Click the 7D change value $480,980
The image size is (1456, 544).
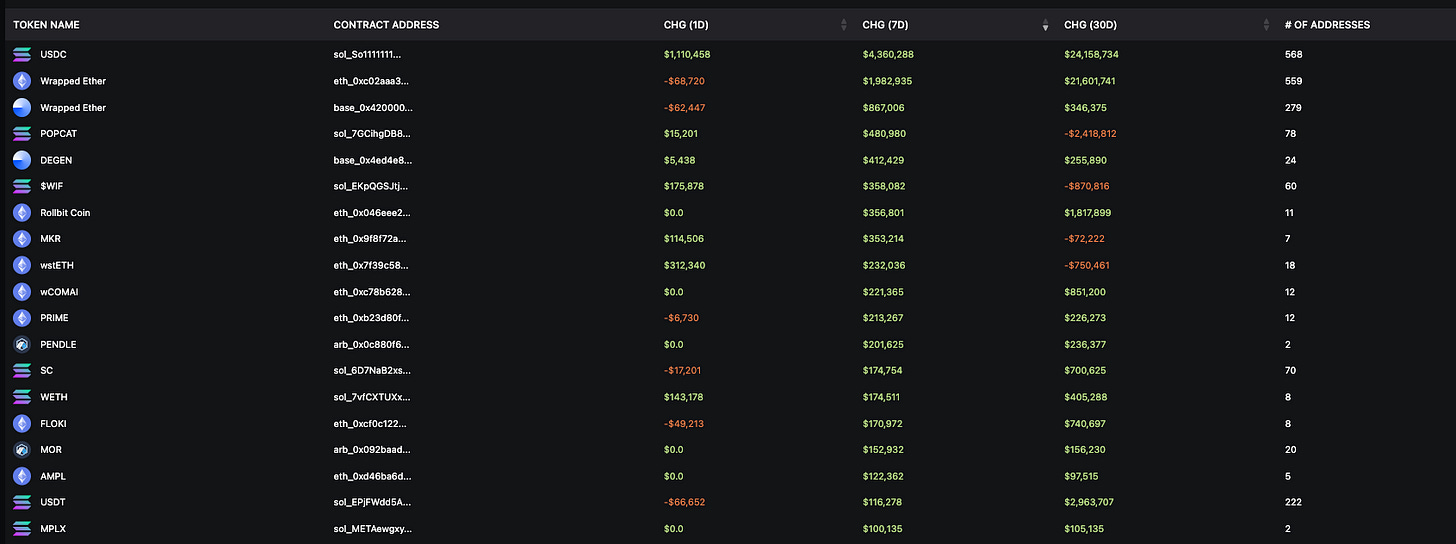[884, 133]
